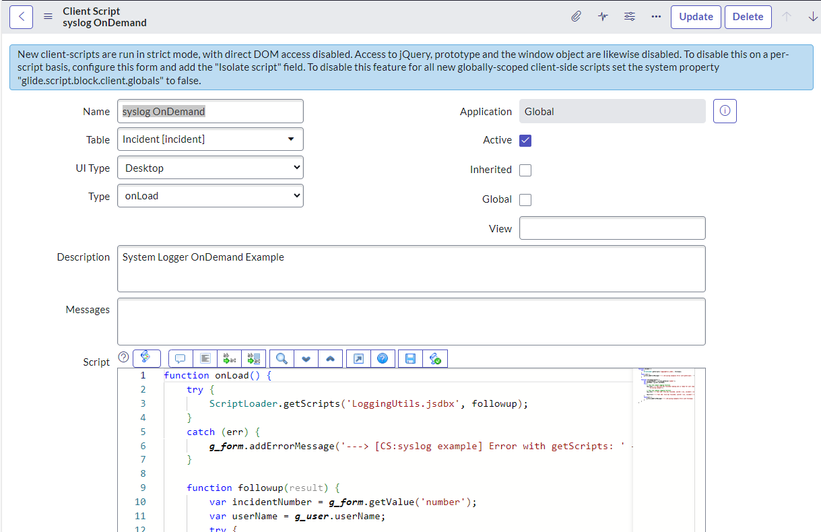
Task: Click line number 9 in the gutter
Action: 143,487
